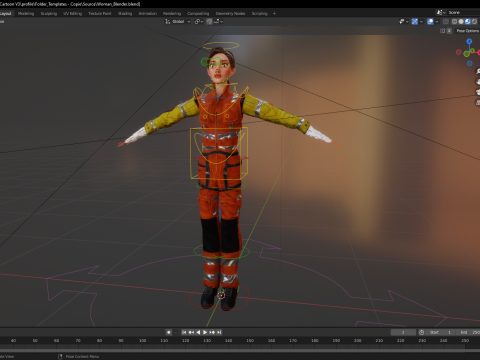The image size is (480, 360).
Task: Open the Animation workspace tab
Action: (147, 14)
